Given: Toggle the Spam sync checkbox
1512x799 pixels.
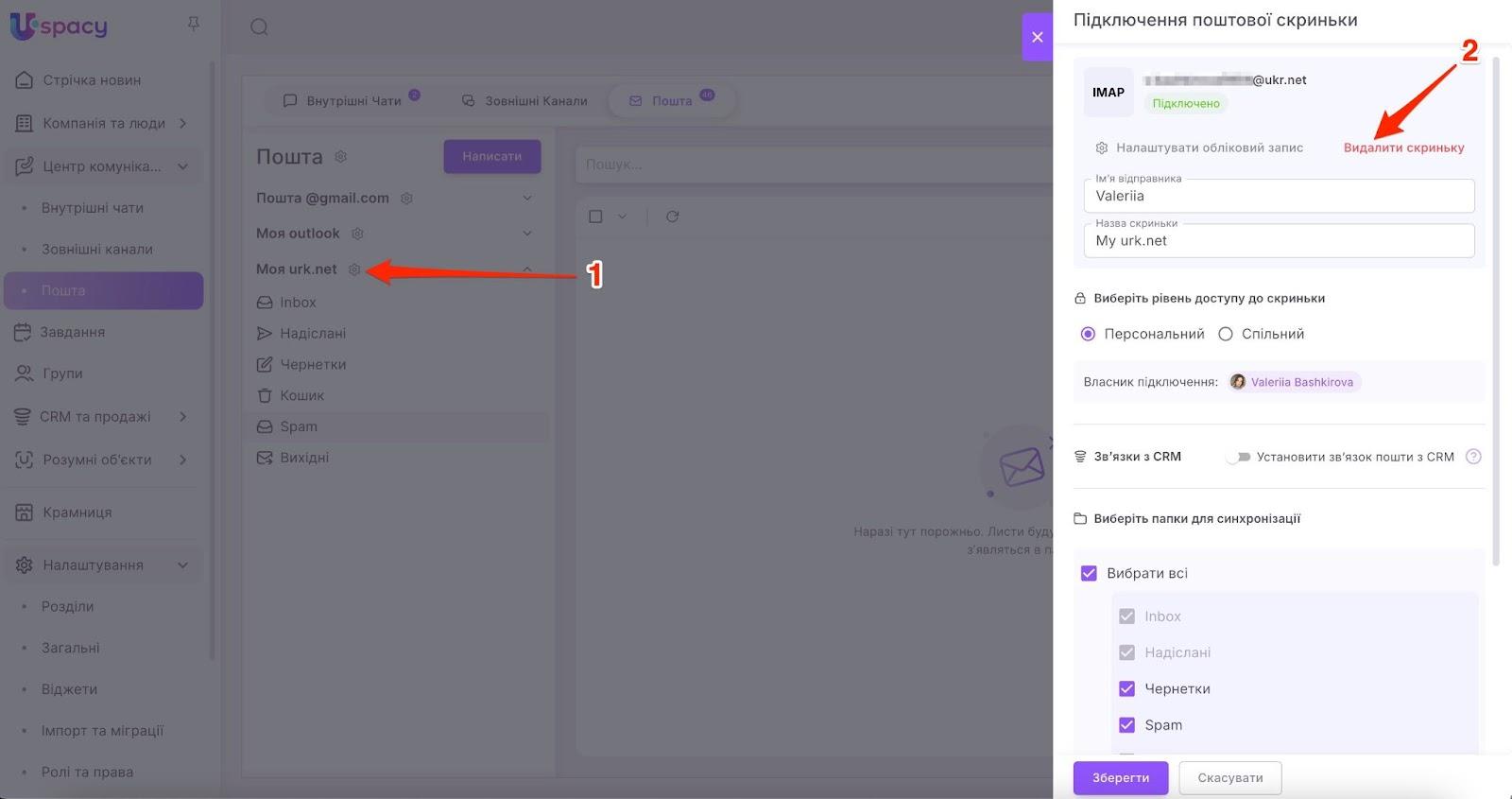Looking at the screenshot, I should pos(1126,725).
